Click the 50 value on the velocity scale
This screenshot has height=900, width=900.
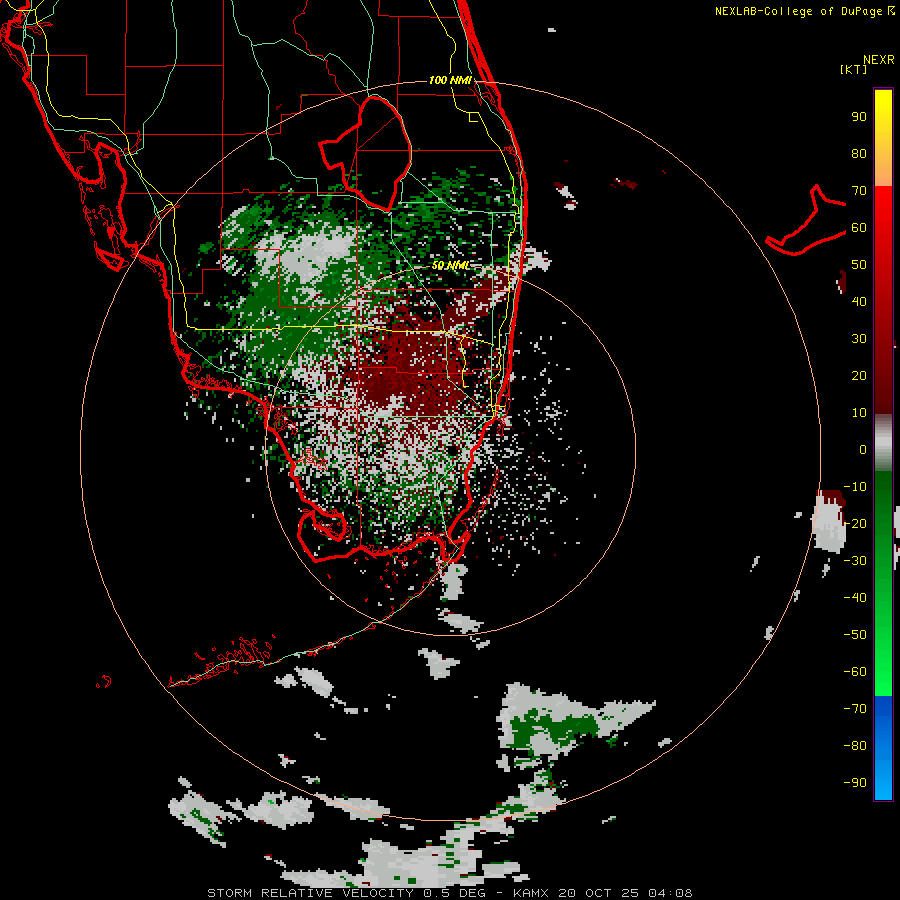pyautogui.click(x=859, y=265)
